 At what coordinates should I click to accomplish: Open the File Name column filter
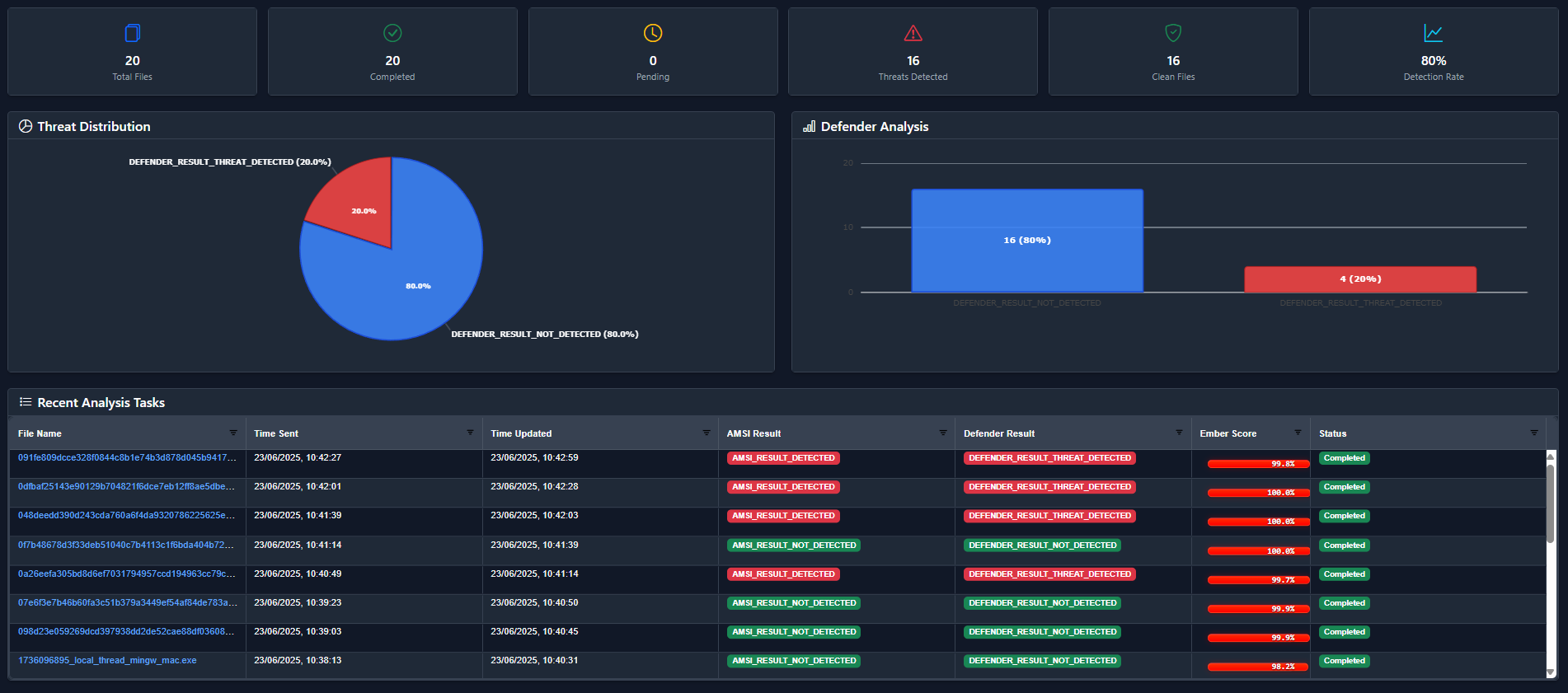click(233, 433)
